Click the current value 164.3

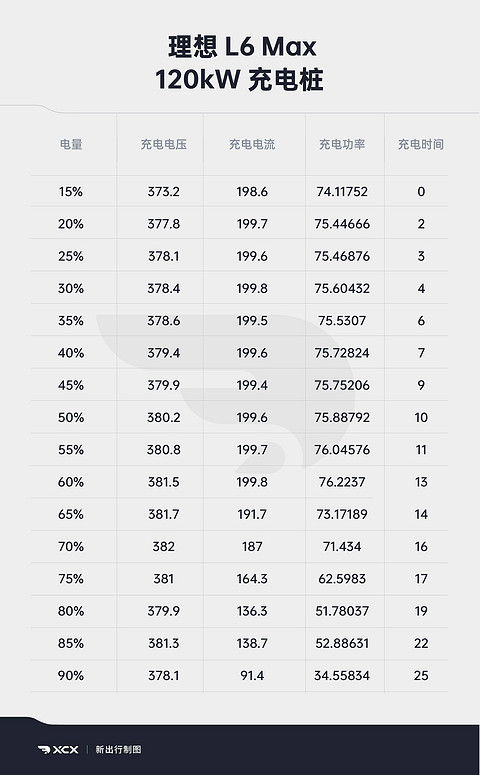pos(252,579)
